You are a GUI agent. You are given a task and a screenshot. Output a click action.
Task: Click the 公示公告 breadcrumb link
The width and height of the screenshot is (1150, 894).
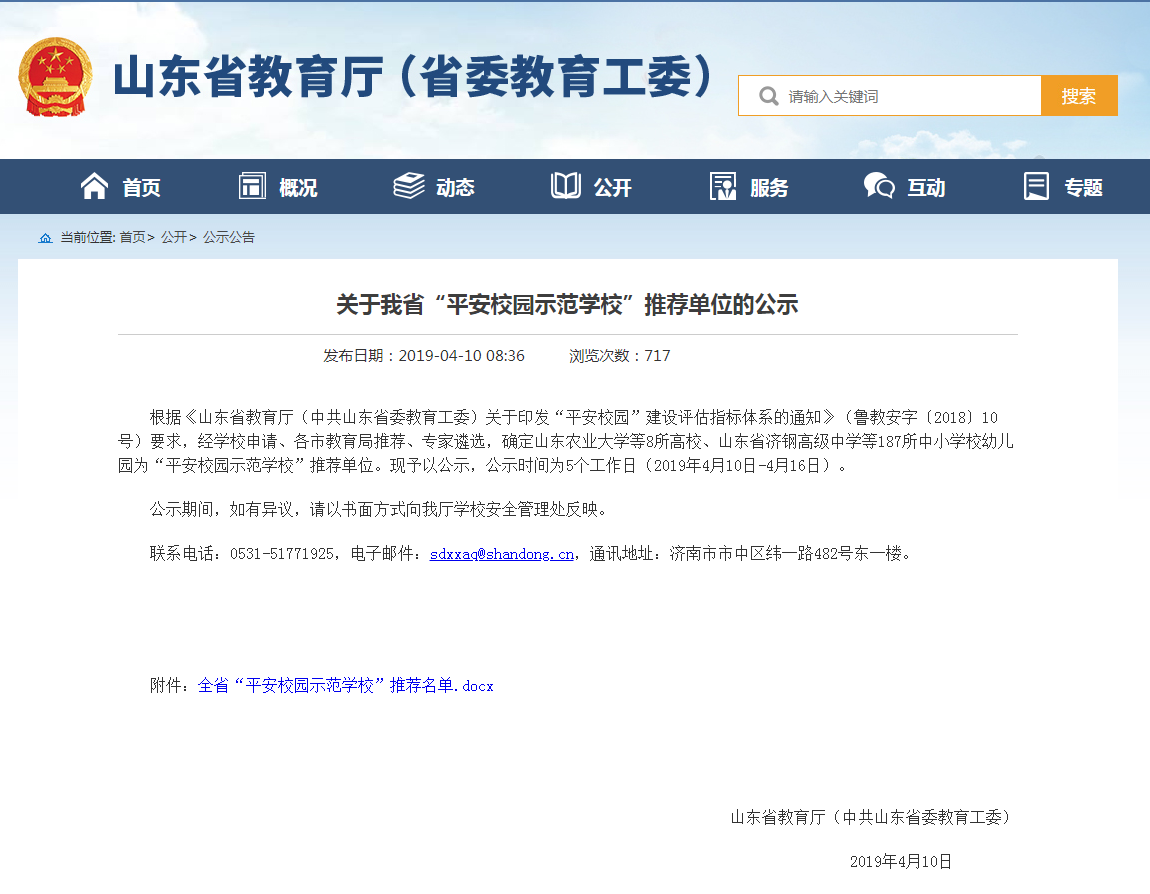(229, 238)
